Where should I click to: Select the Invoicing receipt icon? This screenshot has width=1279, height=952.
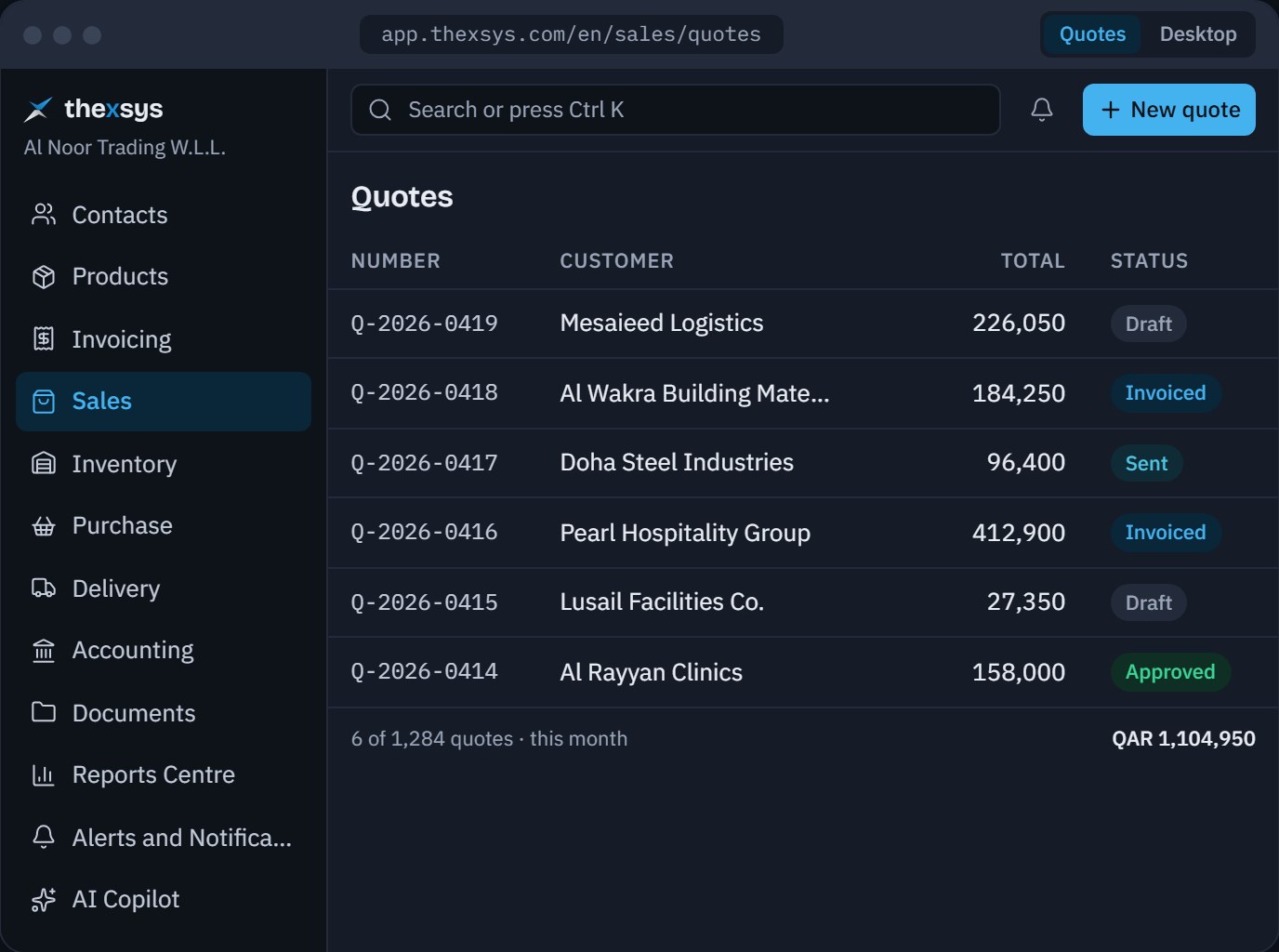coord(44,339)
